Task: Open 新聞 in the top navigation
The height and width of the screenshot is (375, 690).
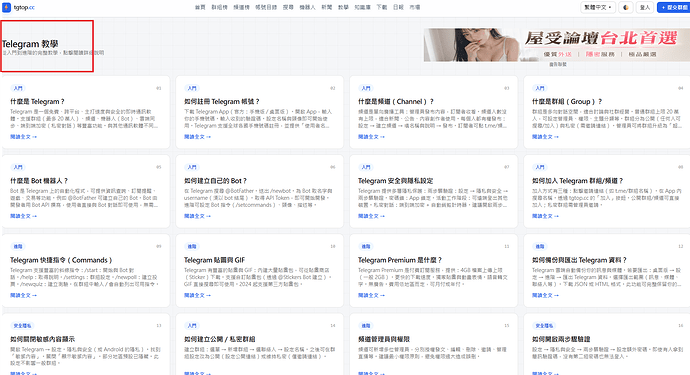Action: (327, 7)
